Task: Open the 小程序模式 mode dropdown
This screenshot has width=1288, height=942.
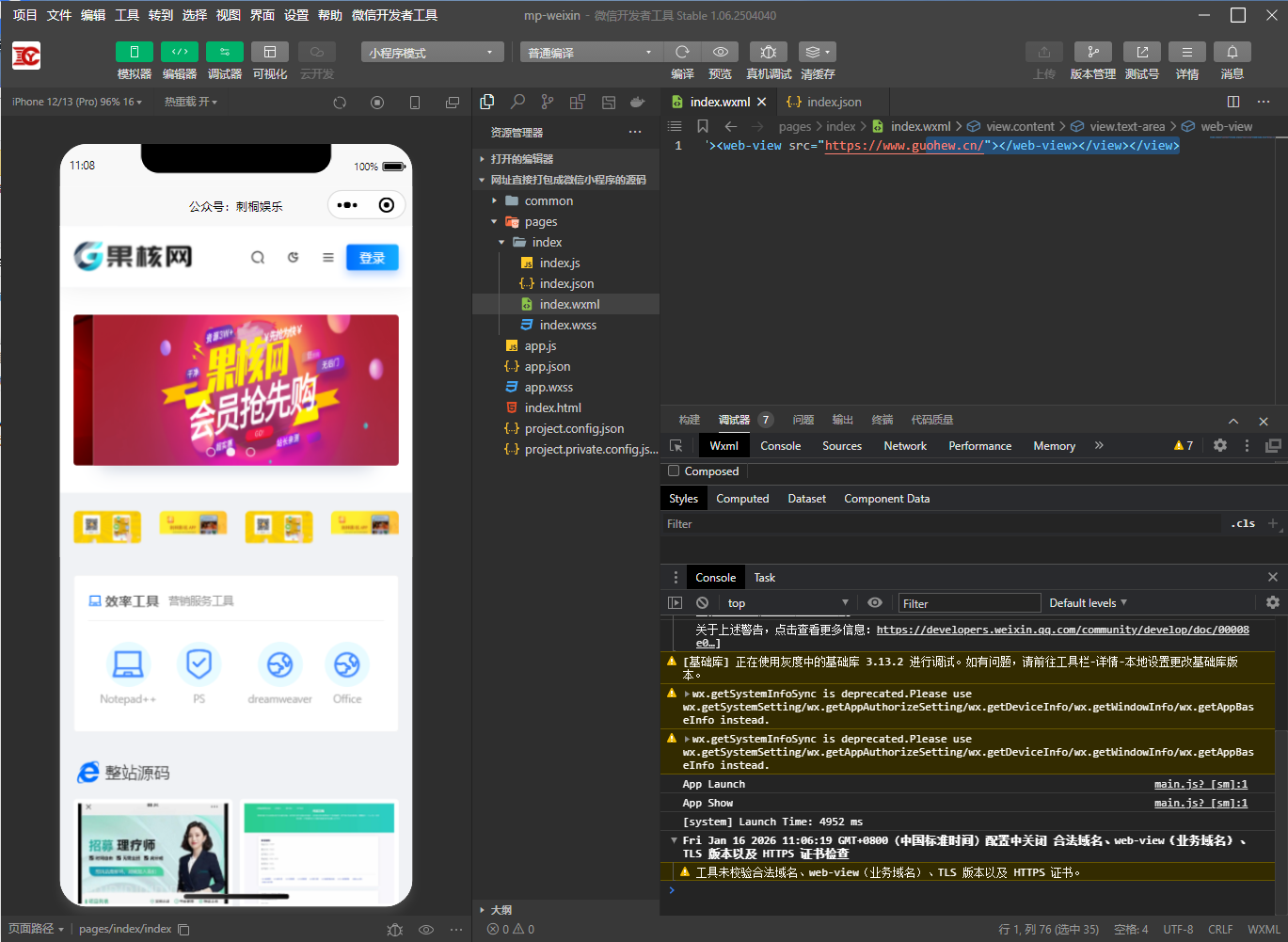Action: [x=432, y=53]
